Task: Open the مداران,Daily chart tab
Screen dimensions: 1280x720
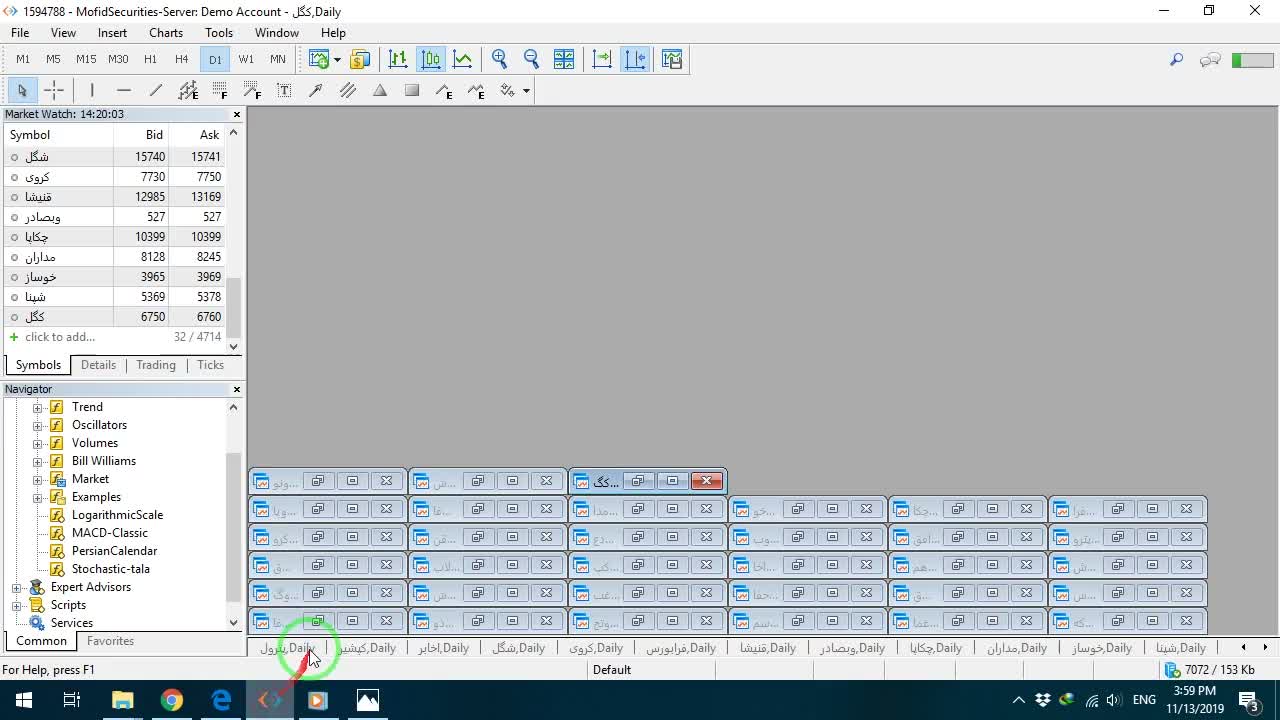Action: pos(1017,648)
